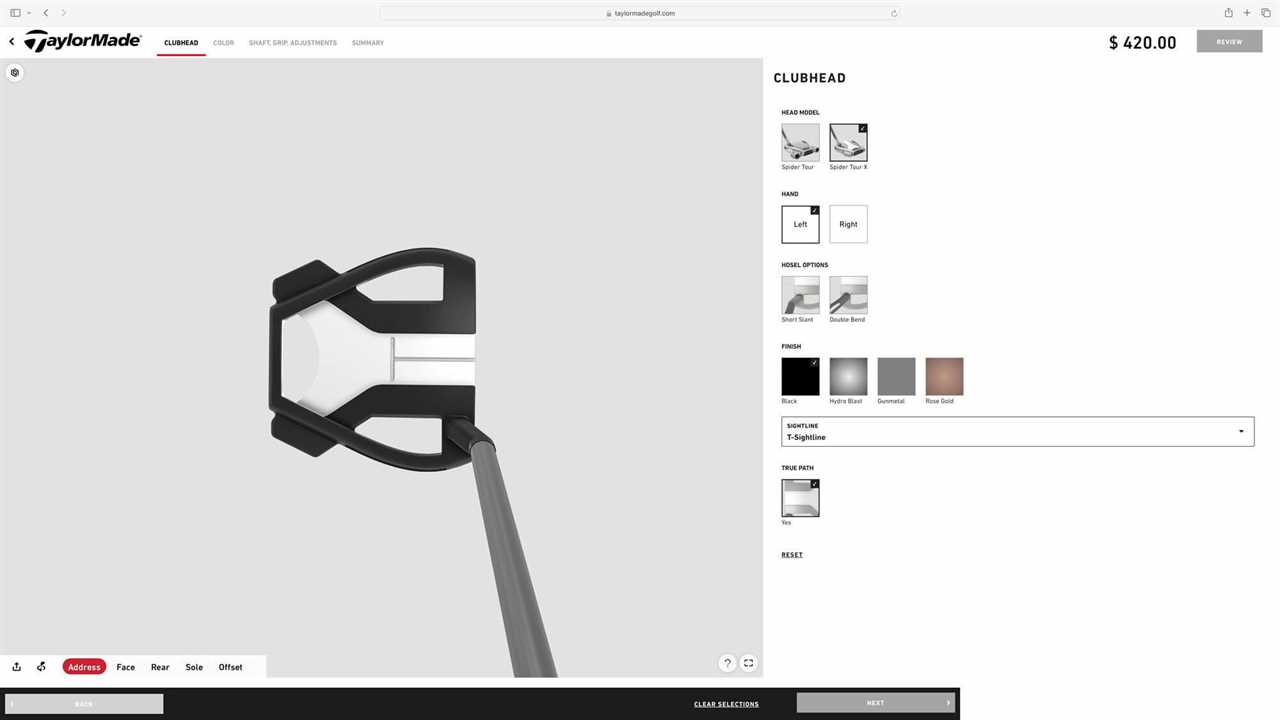Click the Safari share icon
The image size is (1280, 720).
1228,13
